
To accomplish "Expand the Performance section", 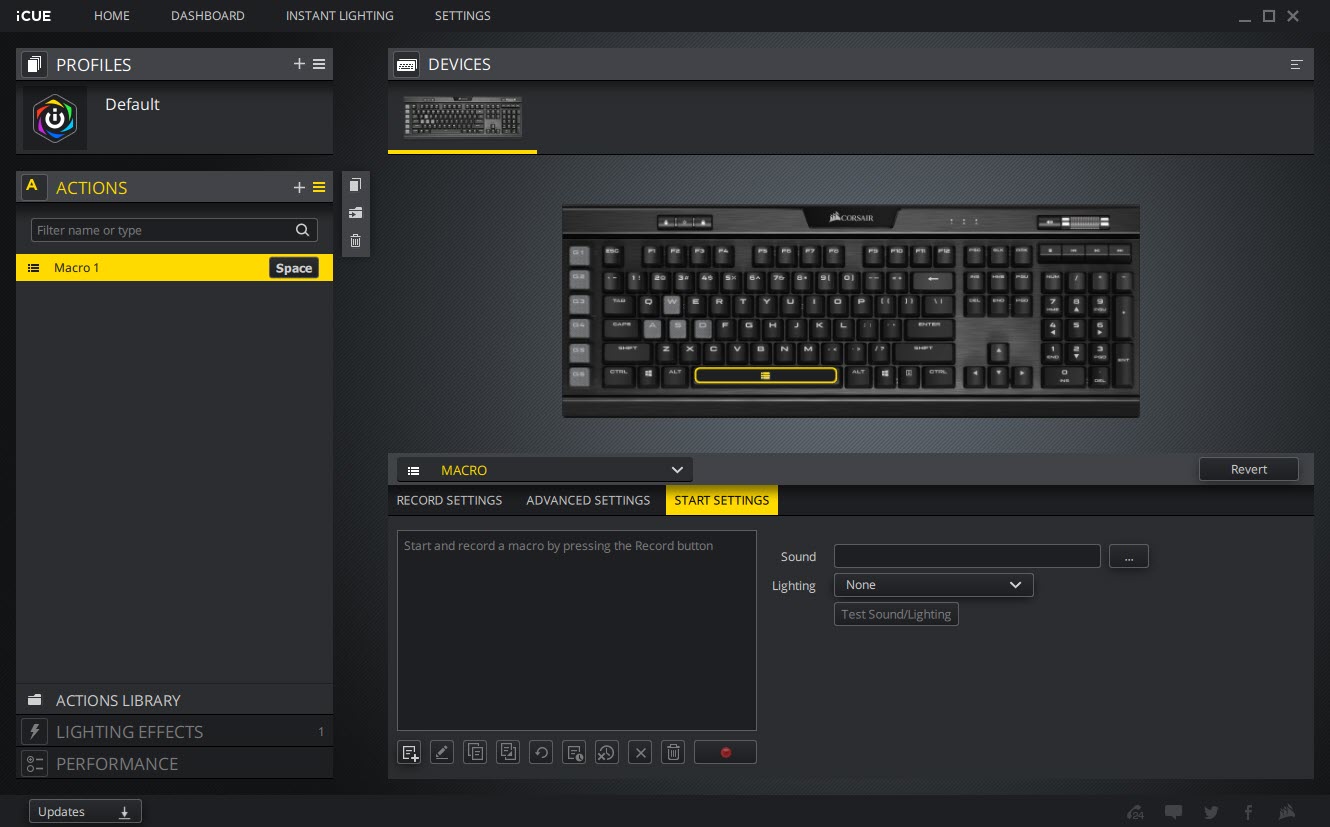I will pyautogui.click(x=174, y=764).
